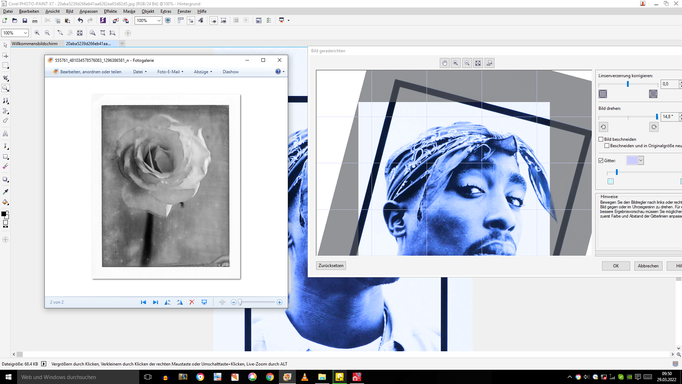682x384 pixels.
Task: Click the fit-to-window icon in straighten dialog
Action: point(478,63)
